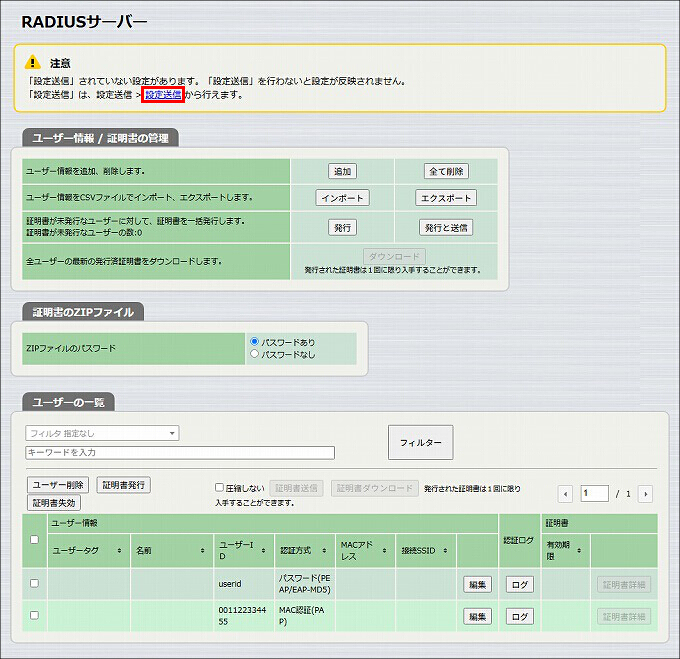Sort by 名前 column arrows
Image resolution: width=680 pixels, height=659 pixels.
202,551
